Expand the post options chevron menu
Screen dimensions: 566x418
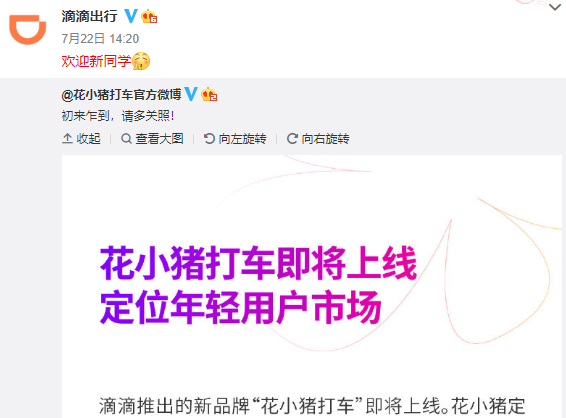[554, 7]
